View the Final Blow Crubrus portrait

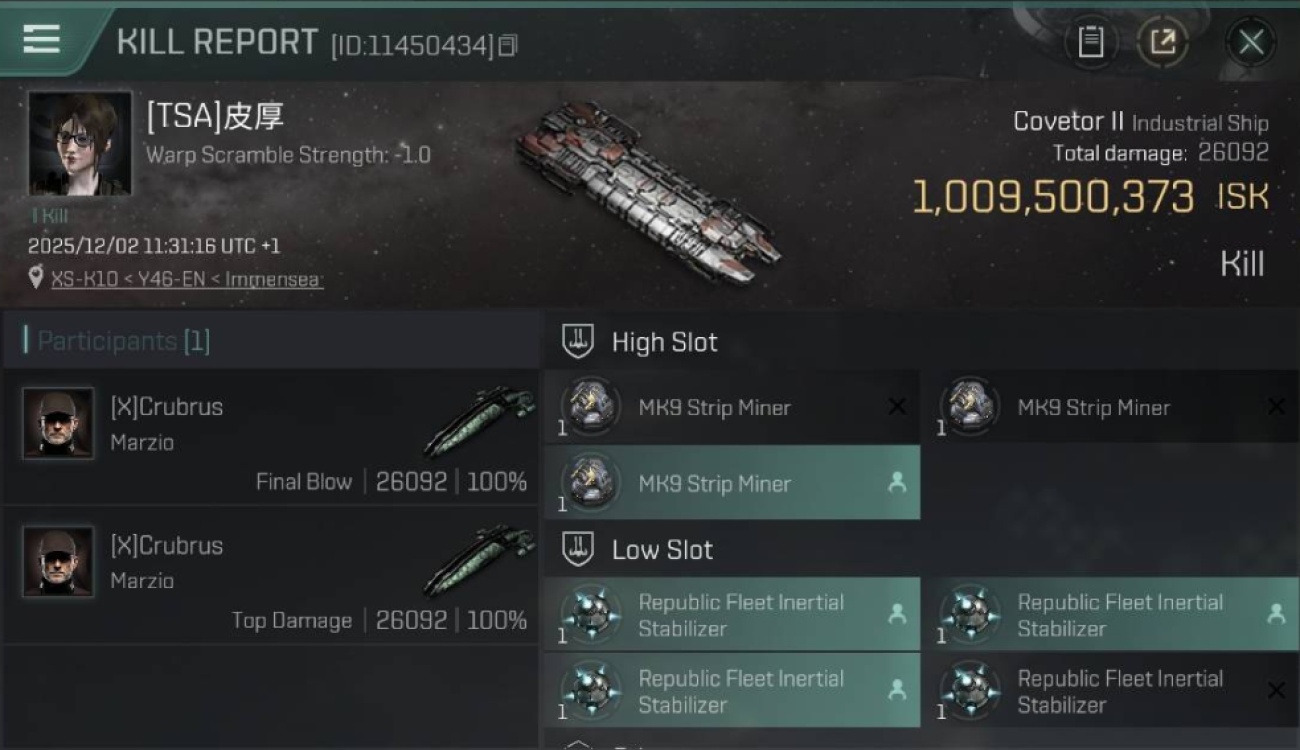click(x=58, y=423)
